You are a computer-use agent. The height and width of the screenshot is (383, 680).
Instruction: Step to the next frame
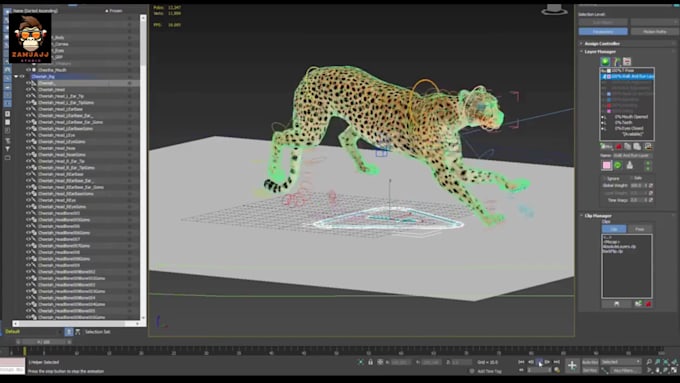point(548,362)
